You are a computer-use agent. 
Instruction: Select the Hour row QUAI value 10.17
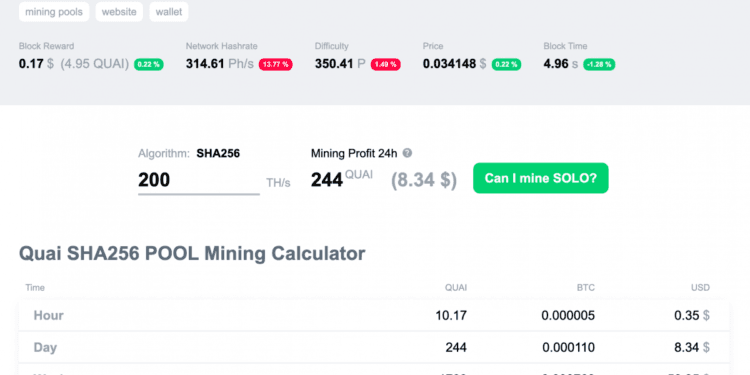pyautogui.click(x=451, y=315)
